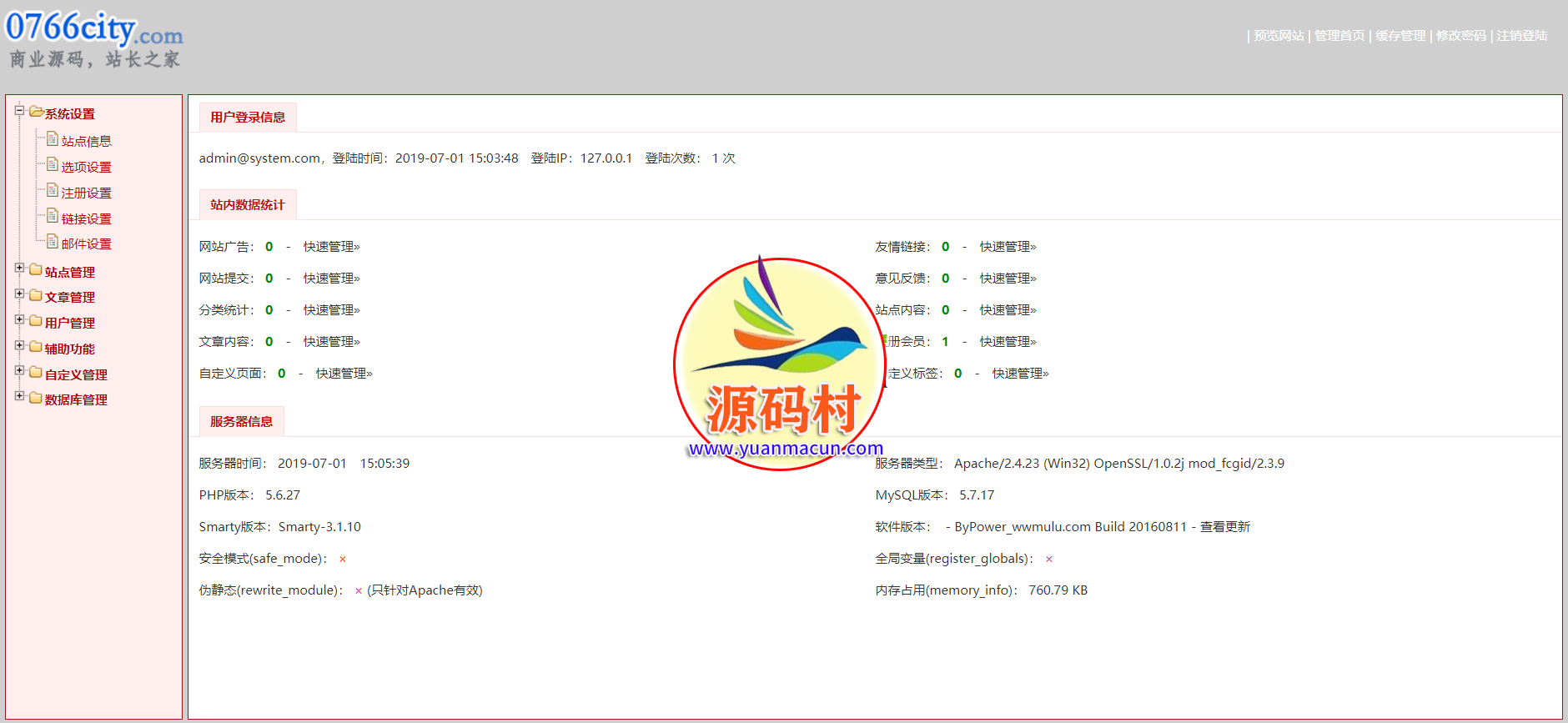Viewport: 1568px width, 723px height.
Task: Click the 查看更新 link in 软件版本
Action: (x=1224, y=527)
